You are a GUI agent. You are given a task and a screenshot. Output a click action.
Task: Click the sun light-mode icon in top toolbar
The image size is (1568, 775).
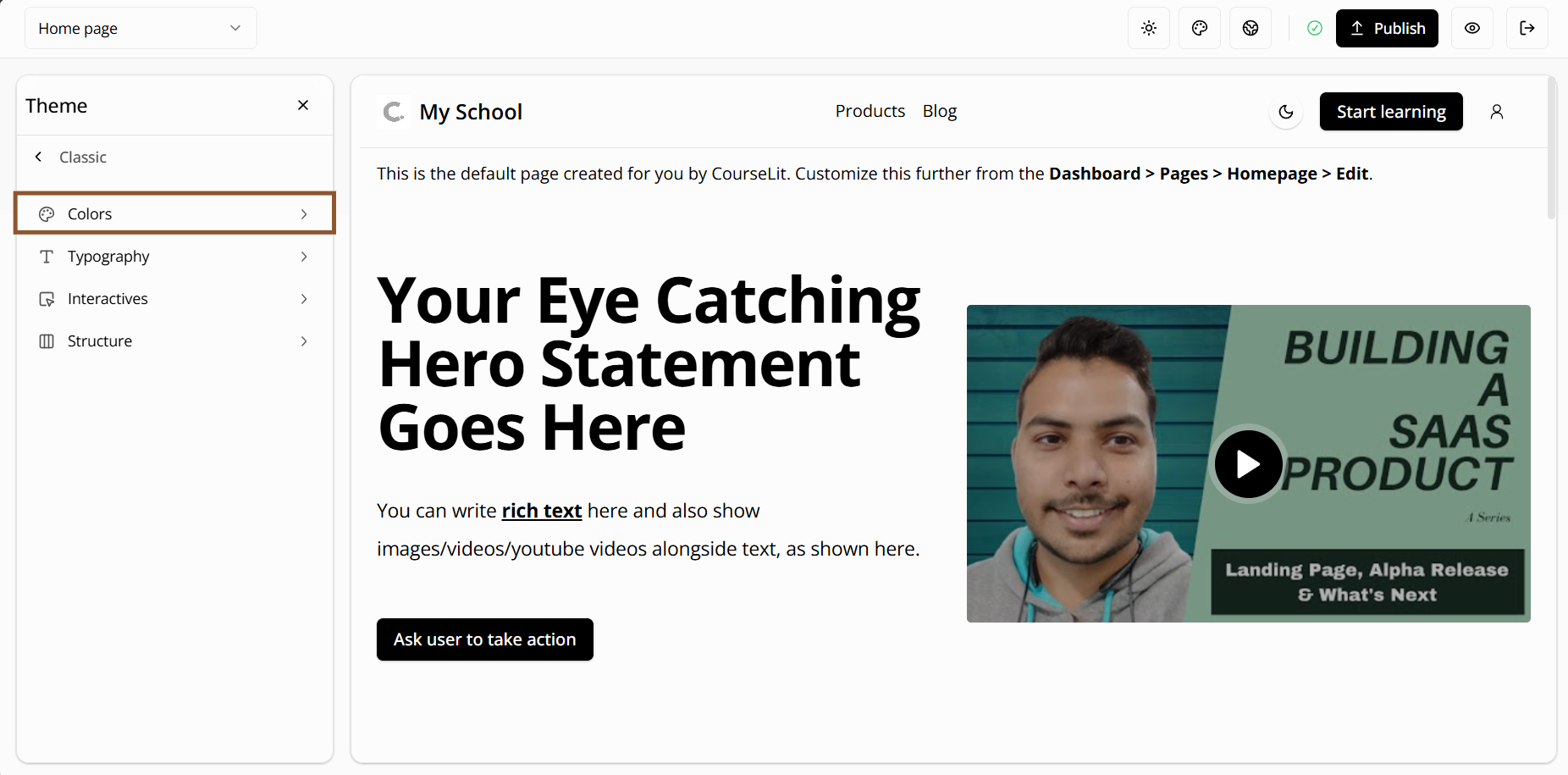[x=1148, y=28]
